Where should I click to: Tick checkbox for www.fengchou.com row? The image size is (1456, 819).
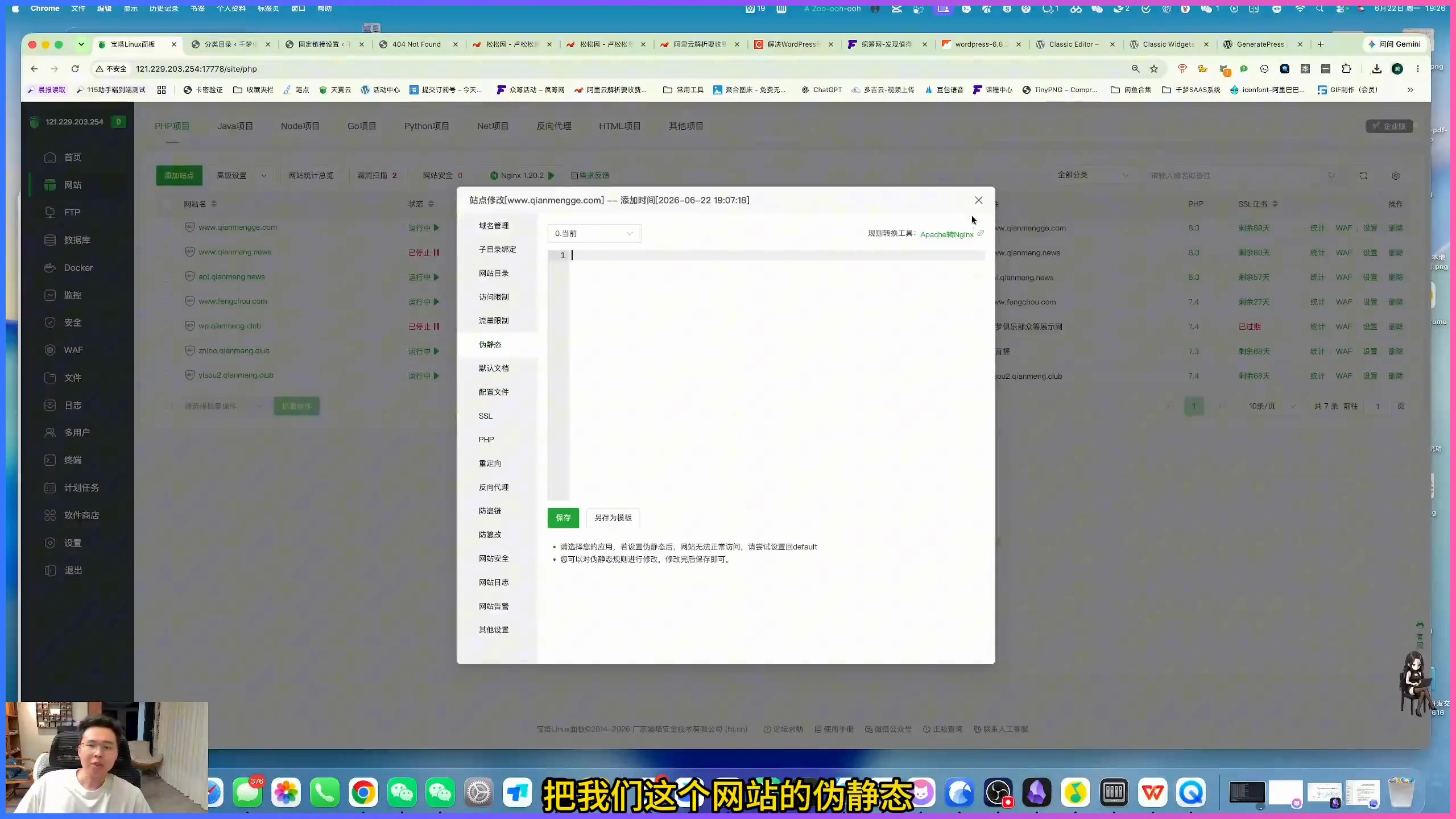tap(167, 301)
